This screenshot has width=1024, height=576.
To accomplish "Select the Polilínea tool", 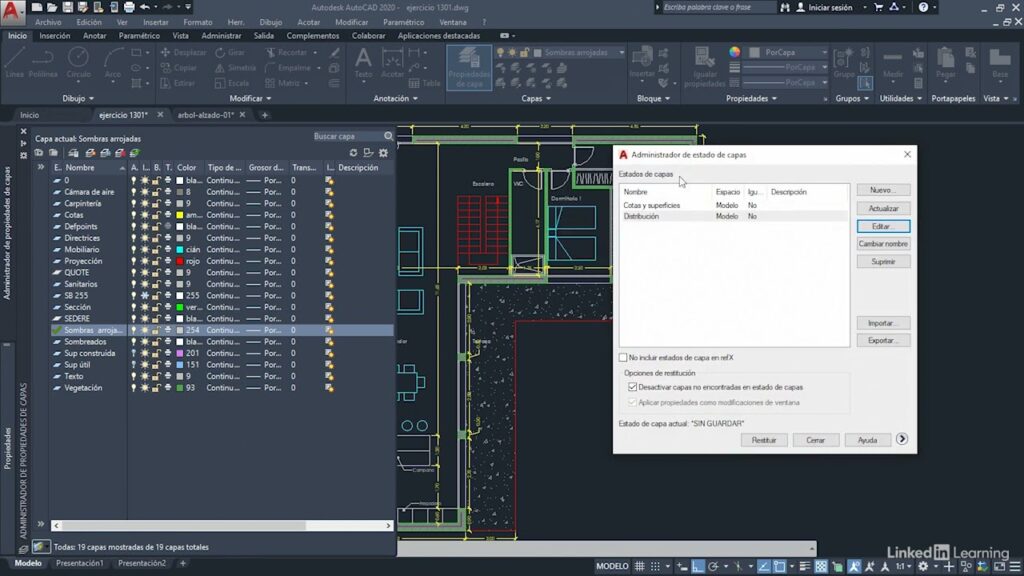I will [x=44, y=63].
